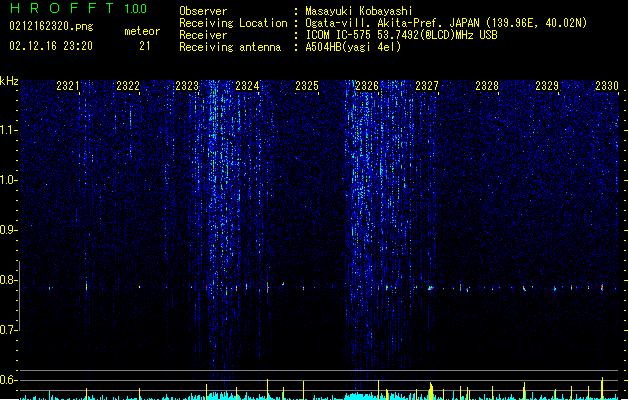Select the filename 0212162320.png
Image resolution: width=629 pixels, height=400 pixels.
tap(51, 26)
